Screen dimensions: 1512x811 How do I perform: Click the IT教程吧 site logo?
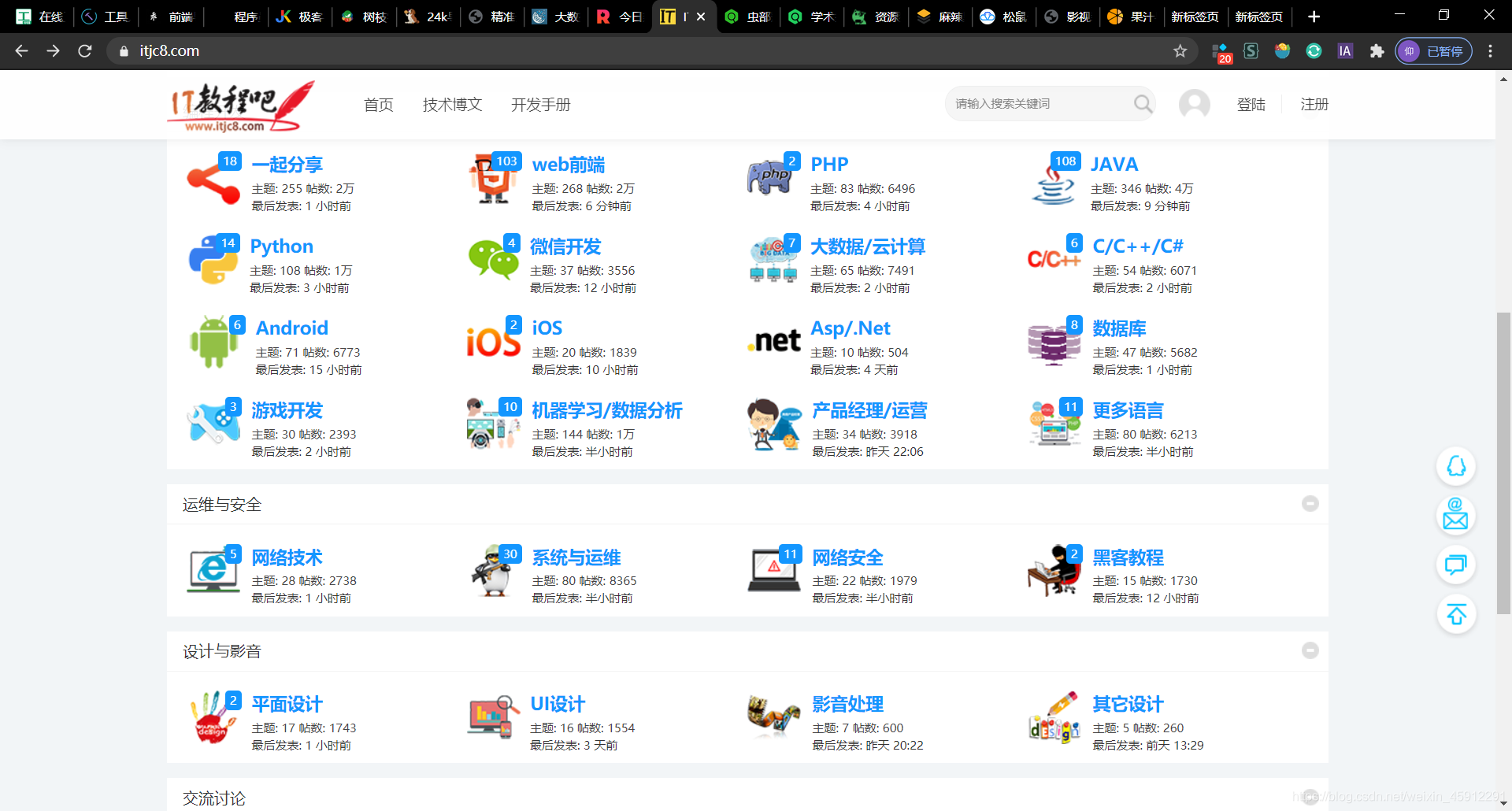[242, 106]
